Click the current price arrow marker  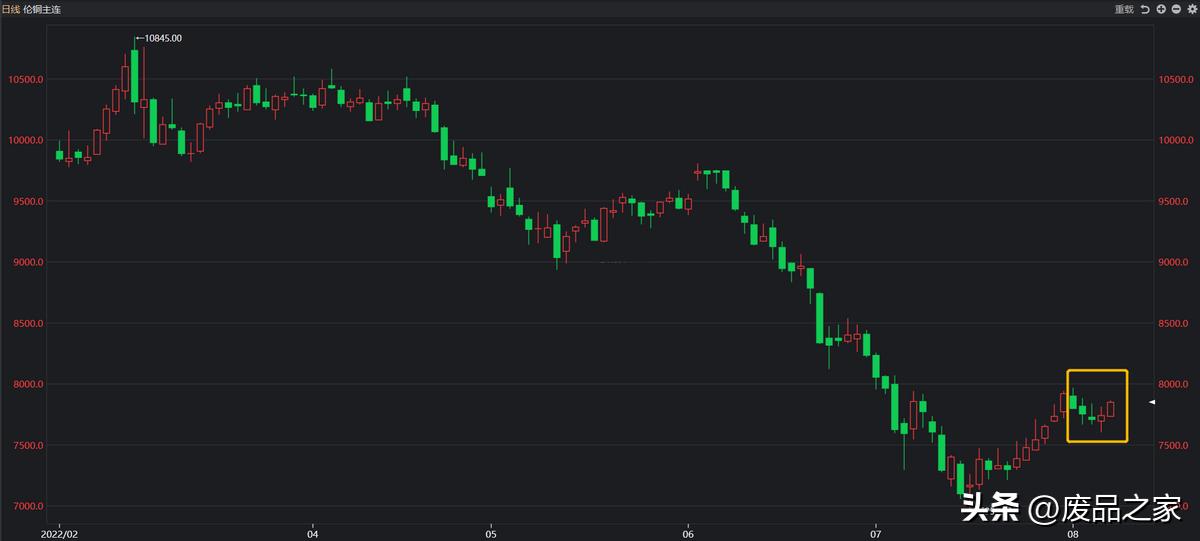1152,402
